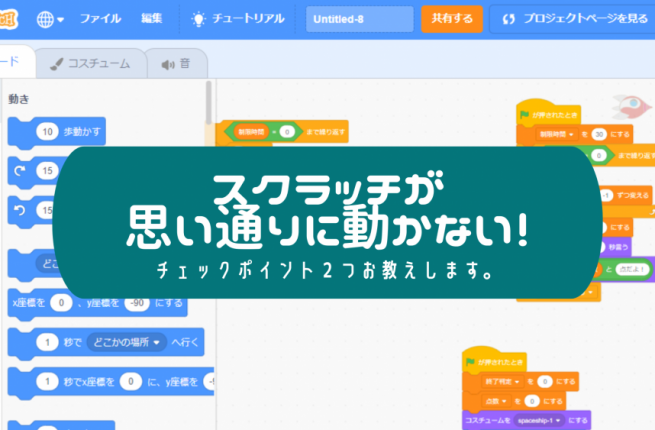Open the 編集 menu
Screen dimensions: 655x430
pos(152,19)
